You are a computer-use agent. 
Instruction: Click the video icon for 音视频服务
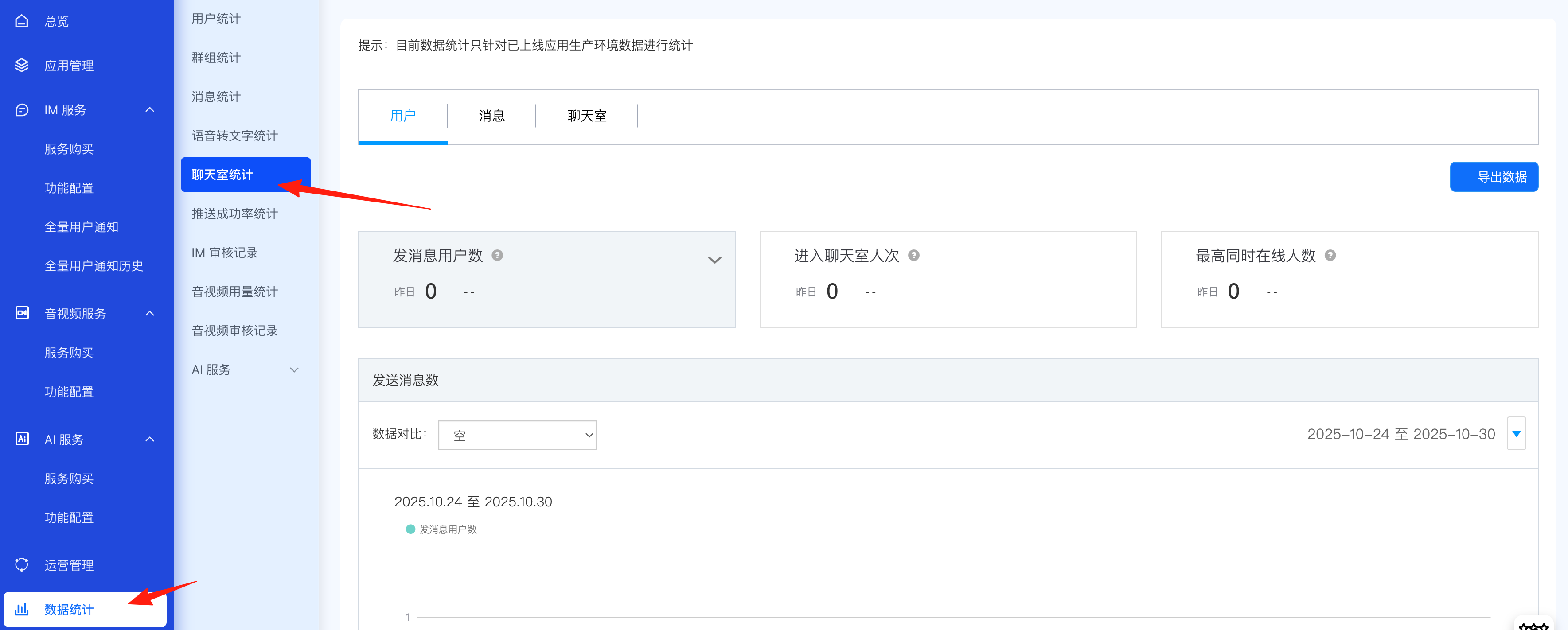coord(22,314)
